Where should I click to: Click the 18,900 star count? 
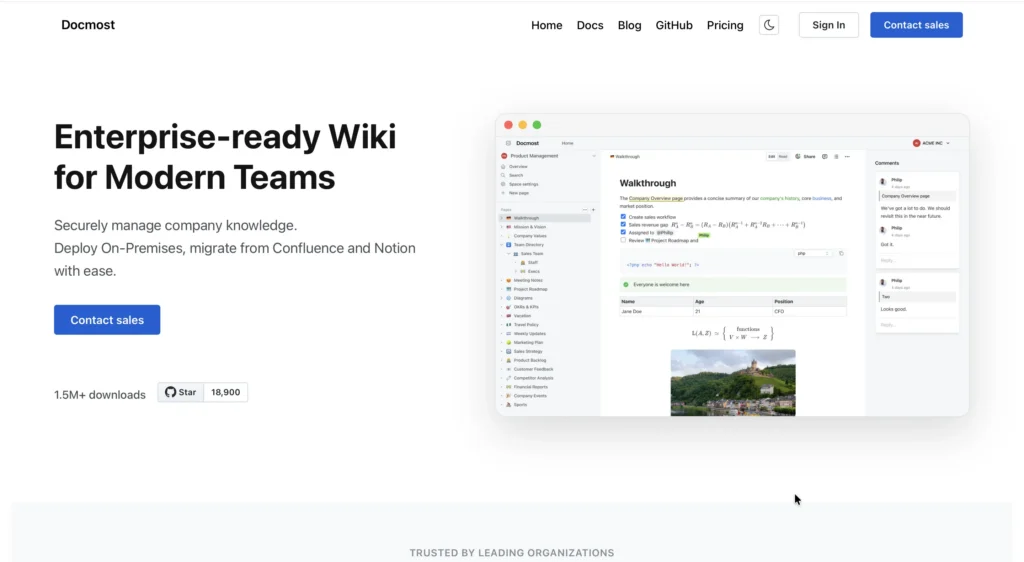click(225, 392)
